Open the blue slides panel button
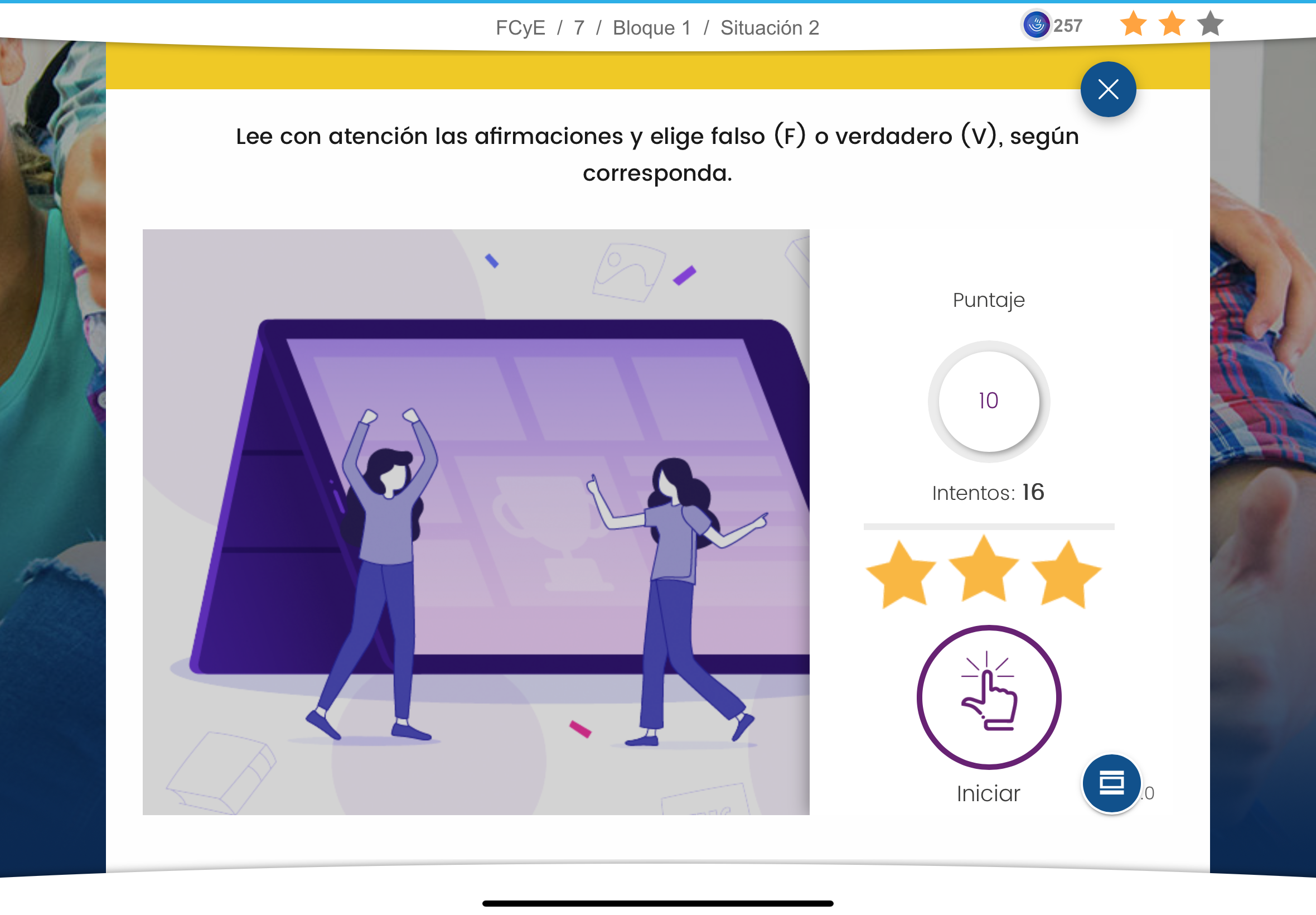Viewport: 1316px width, 915px height. click(1111, 783)
